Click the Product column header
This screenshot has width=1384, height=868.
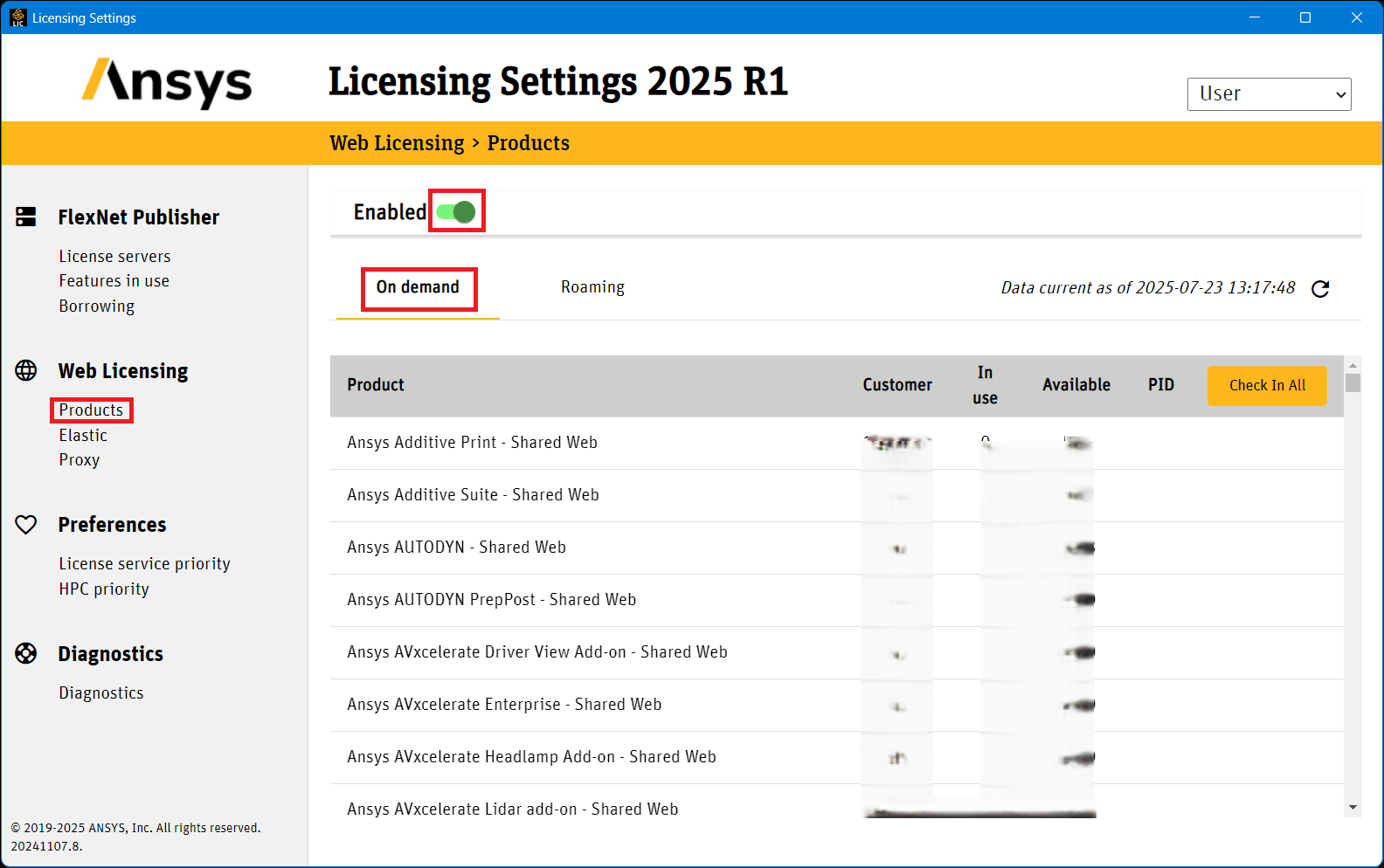coord(376,385)
